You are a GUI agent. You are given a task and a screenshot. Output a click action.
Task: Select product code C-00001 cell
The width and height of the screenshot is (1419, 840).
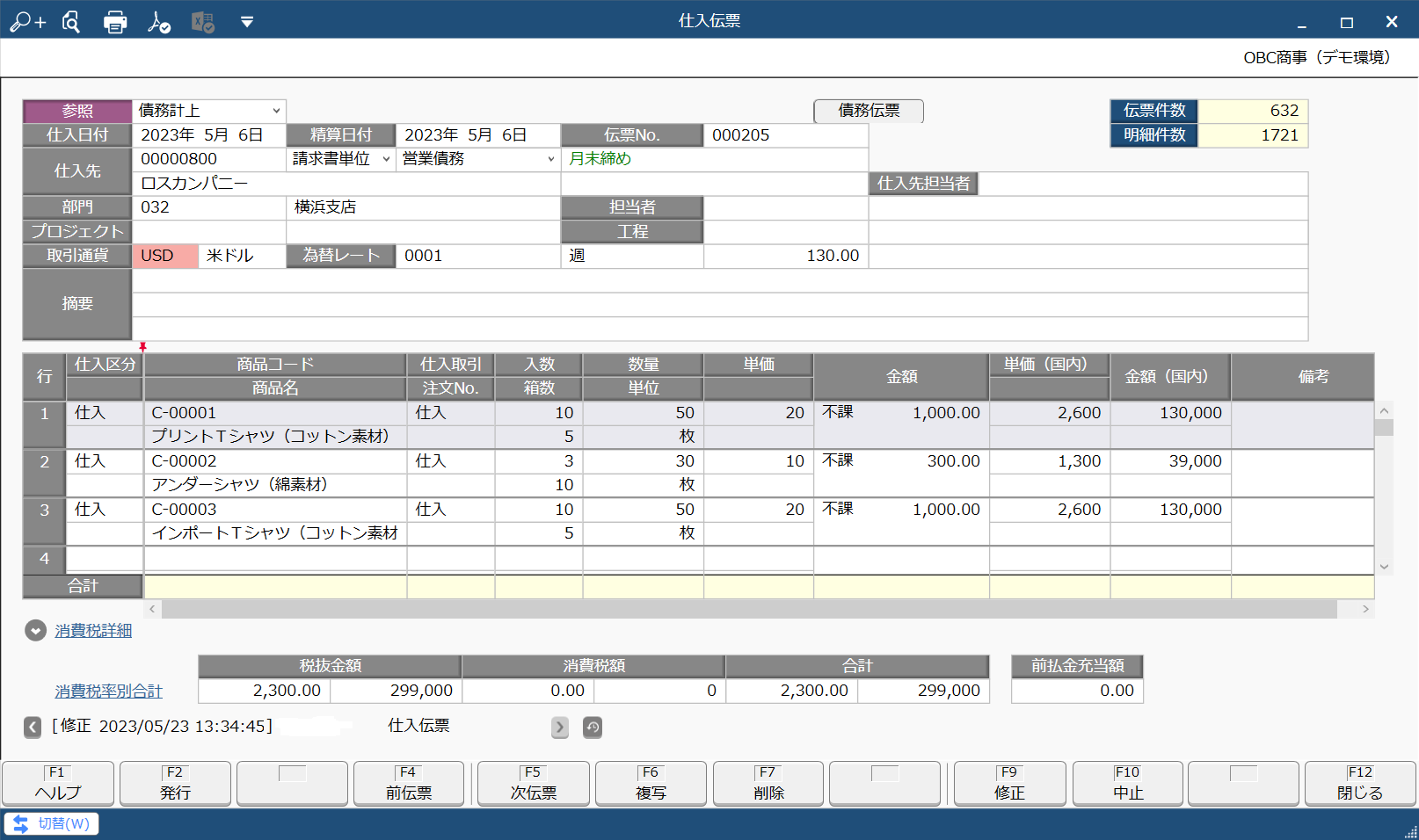point(275,413)
